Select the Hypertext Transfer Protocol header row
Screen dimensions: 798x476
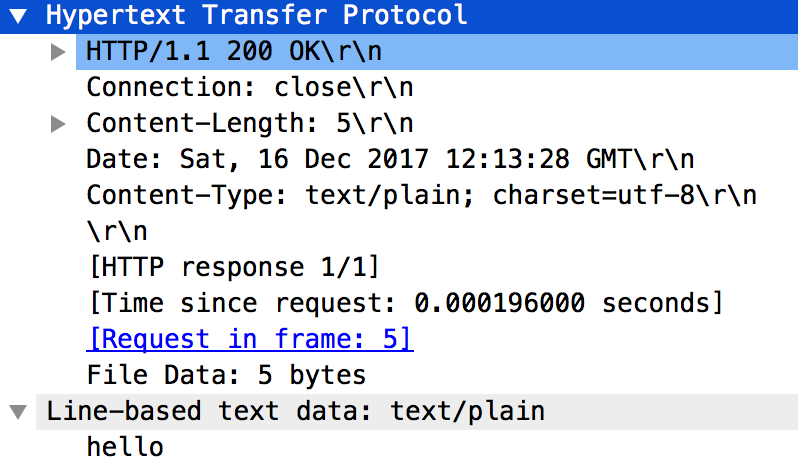(257, 15)
